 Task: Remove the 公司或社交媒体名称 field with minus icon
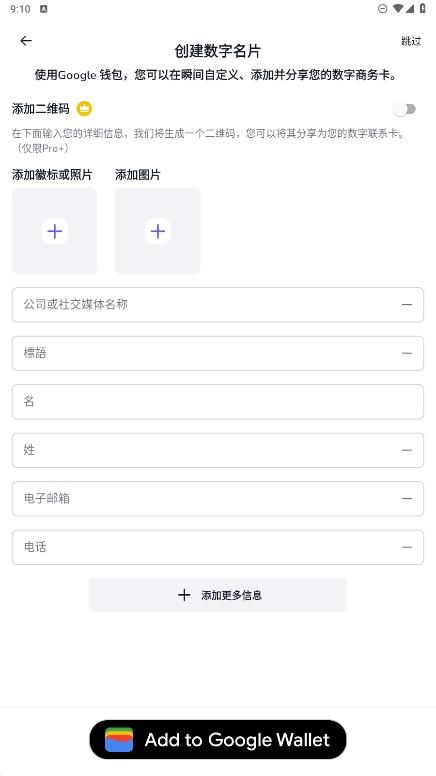(407, 304)
